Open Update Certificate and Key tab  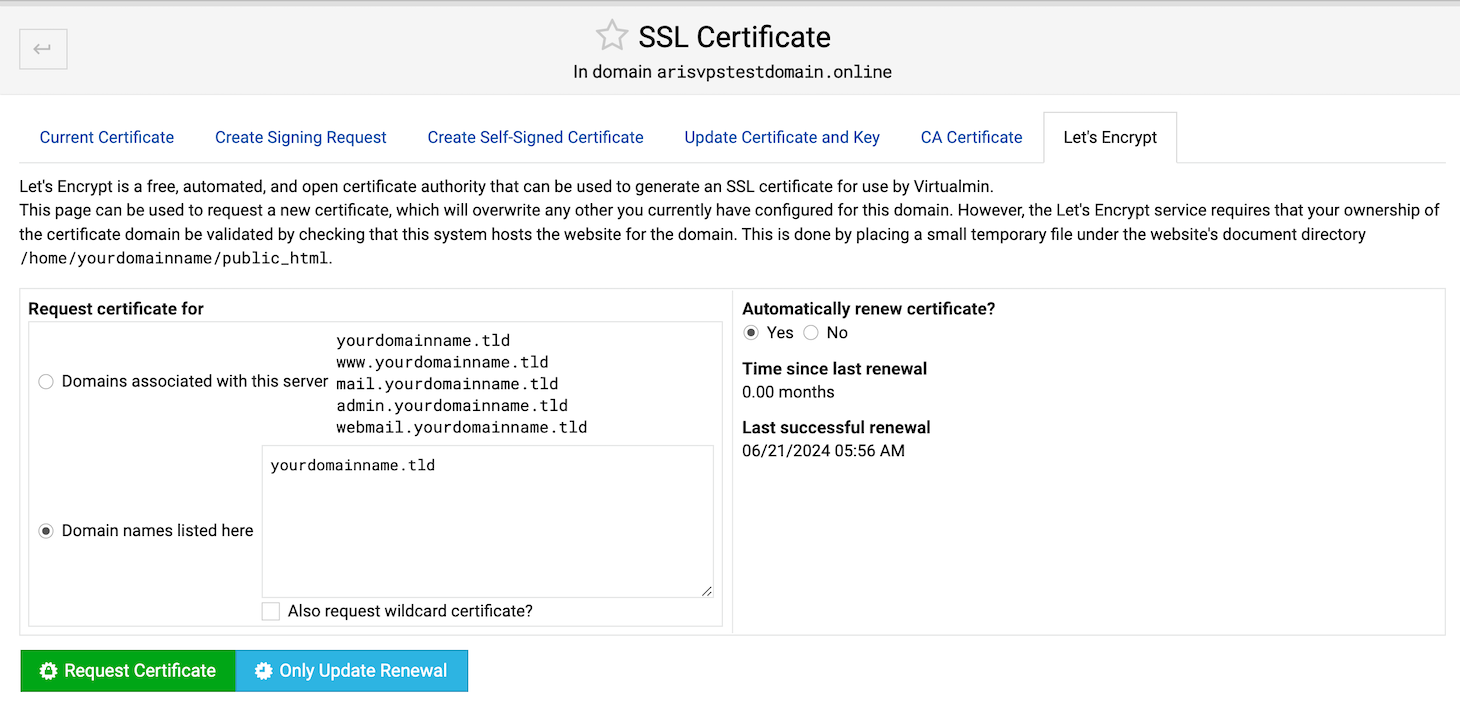[x=782, y=138]
